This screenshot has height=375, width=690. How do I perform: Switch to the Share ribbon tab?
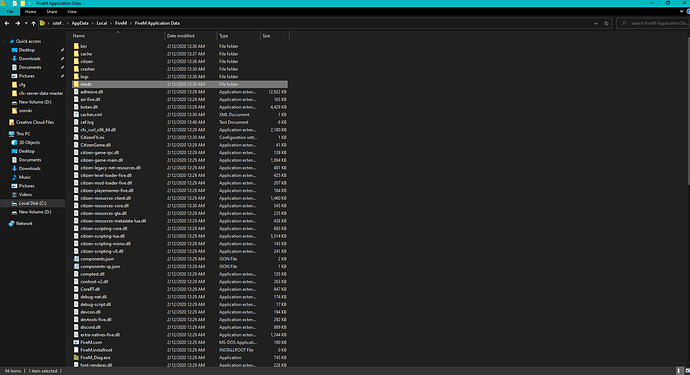pyautogui.click(x=51, y=12)
